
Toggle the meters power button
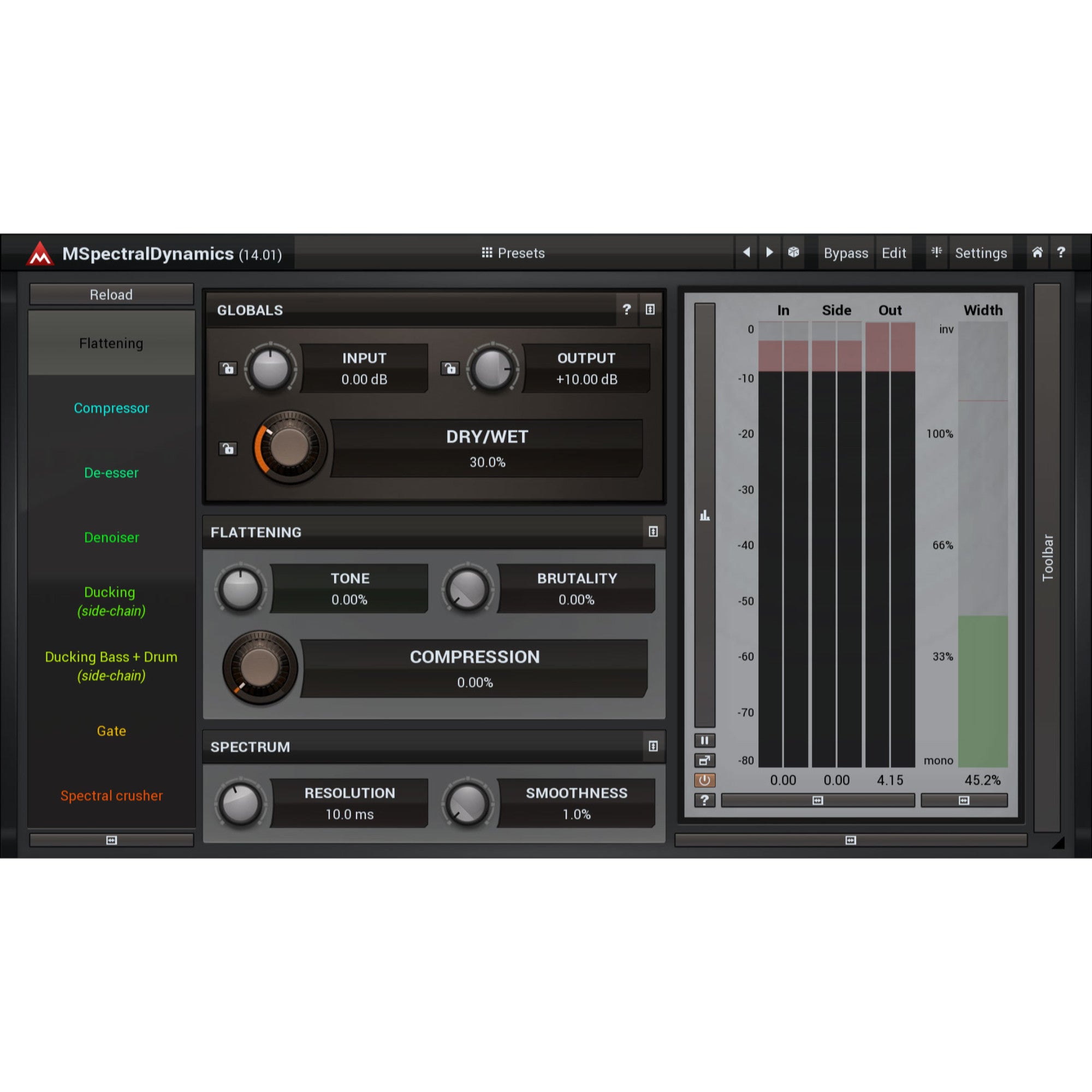(704, 780)
